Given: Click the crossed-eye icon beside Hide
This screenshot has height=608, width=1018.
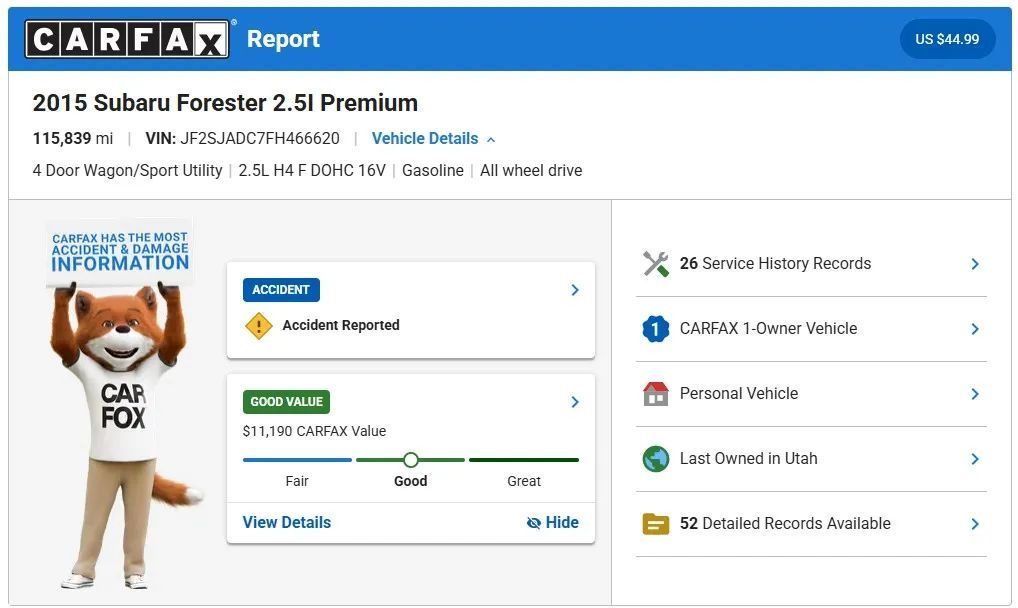Looking at the screenshot, I should click(x=534, y=523).
